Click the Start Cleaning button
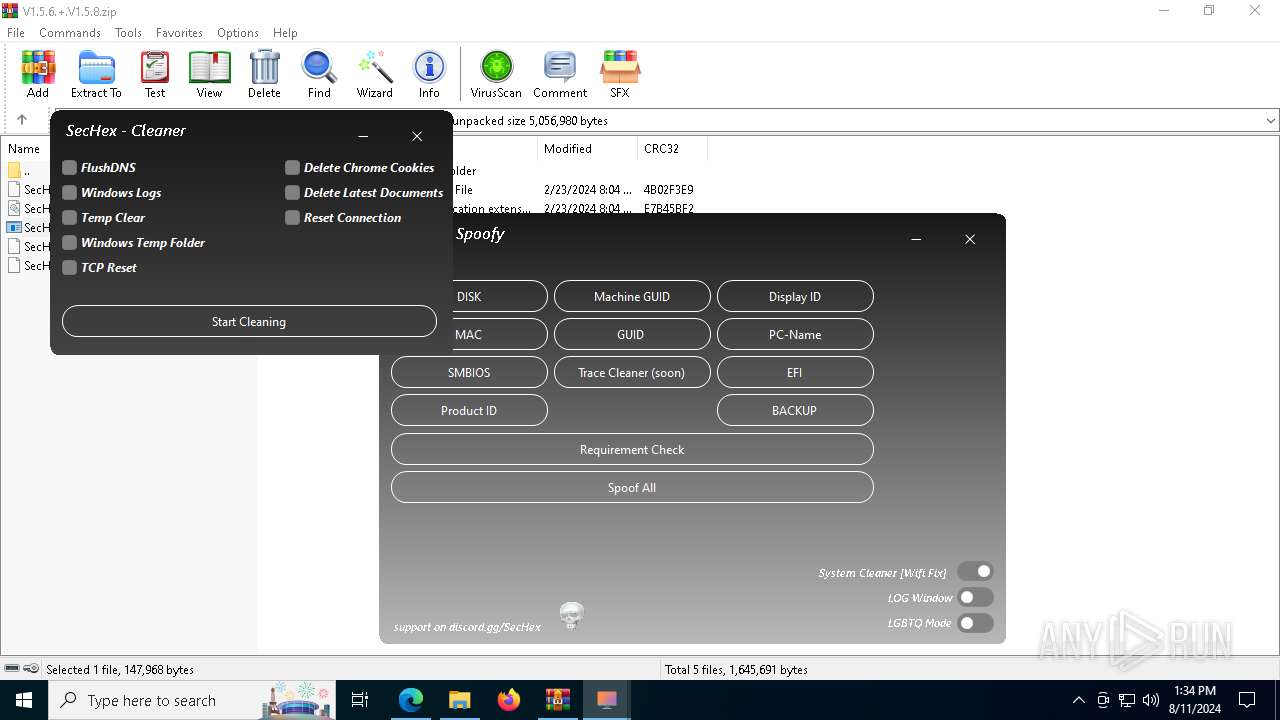Image resolution: width=1280 pixels, height=720 pixels. (x=249, y=321)
